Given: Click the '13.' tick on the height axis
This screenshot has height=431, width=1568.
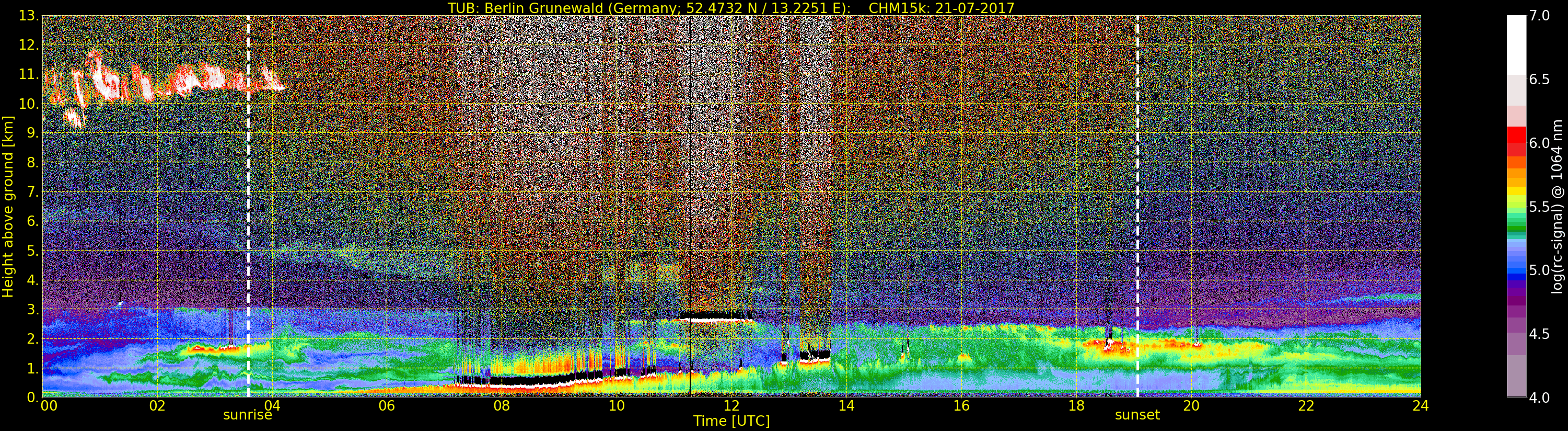Looking at the screenshot, I should pyautogui.click(x=29, y=16).
